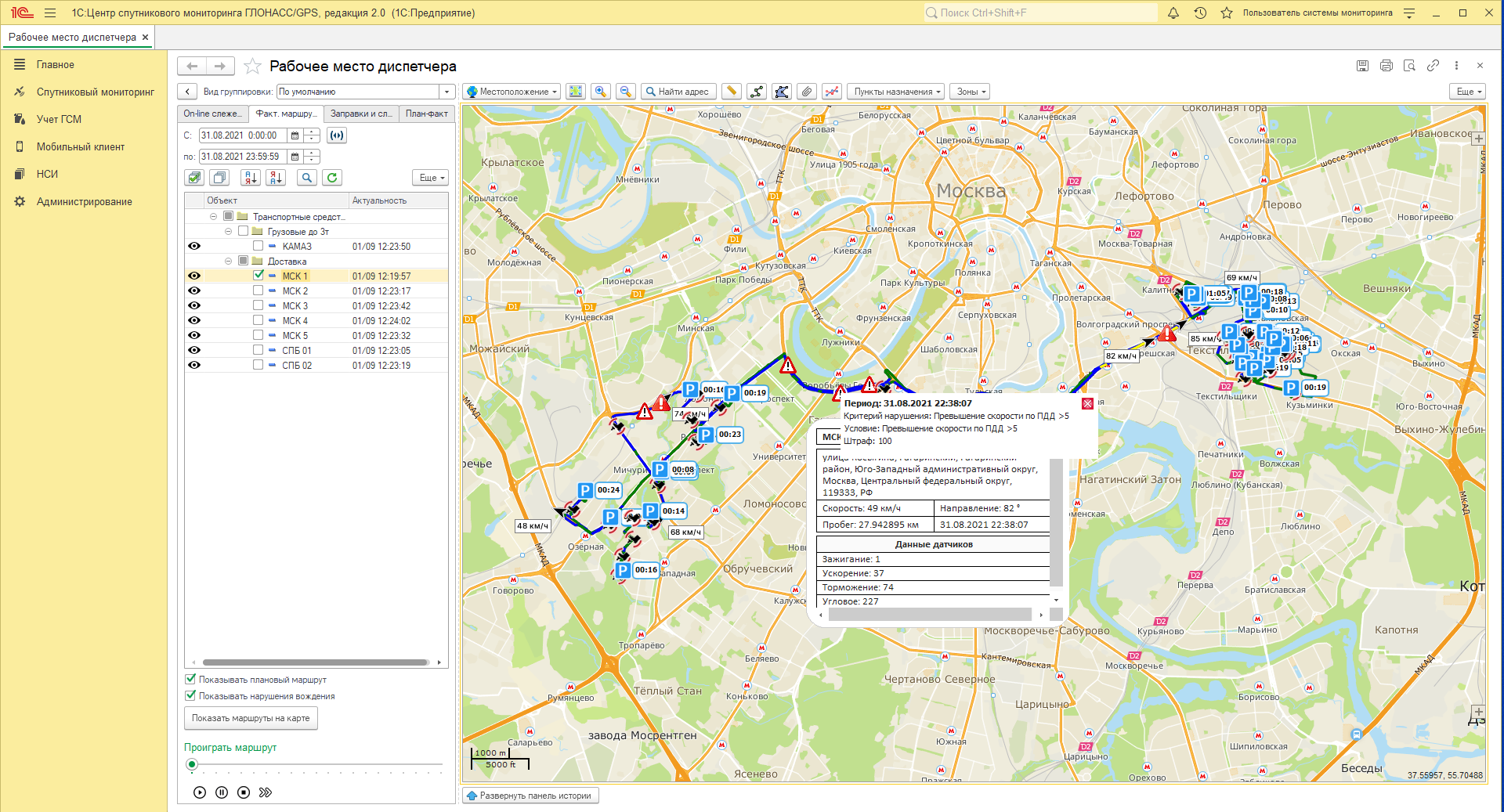Switch to Заправки и сливы tab
The width and height of the screenshot is (1504, 812).
pyautogui.click(x=361, y=114)
